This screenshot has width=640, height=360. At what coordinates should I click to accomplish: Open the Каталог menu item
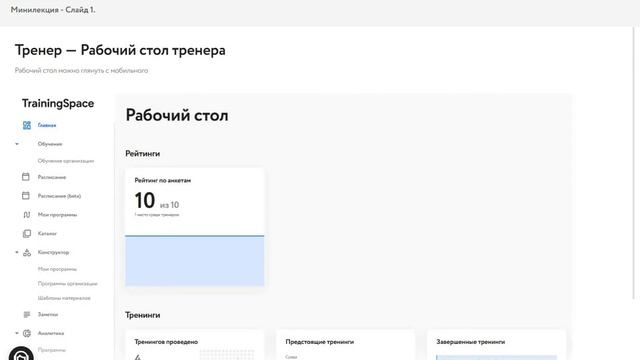click(x=47, y=233)
